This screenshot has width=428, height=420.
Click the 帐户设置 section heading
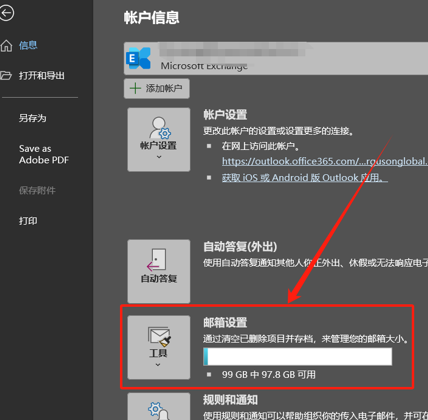225,115
